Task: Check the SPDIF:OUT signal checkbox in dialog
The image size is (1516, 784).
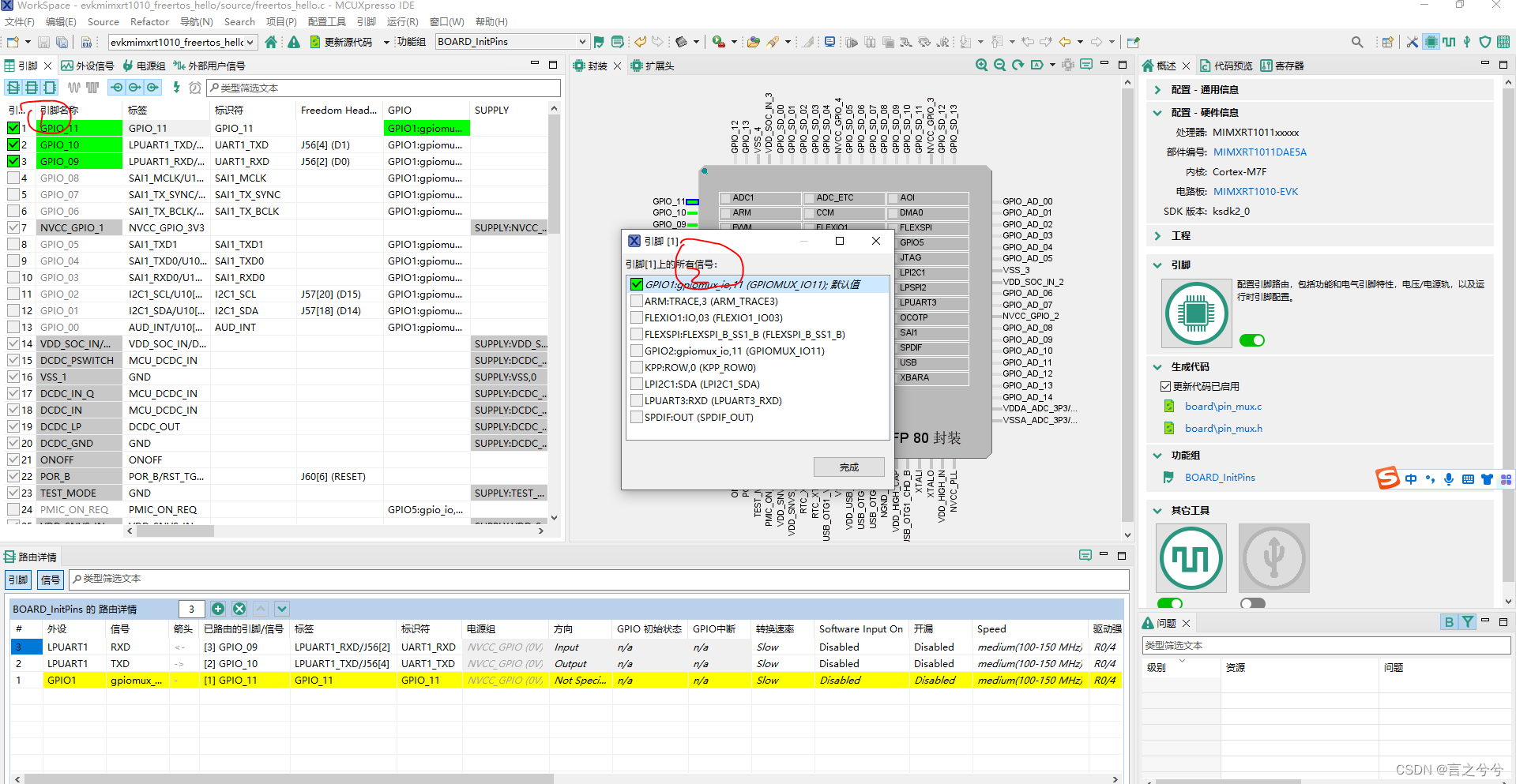Action: pyautogui.click(x=637, y=417)
